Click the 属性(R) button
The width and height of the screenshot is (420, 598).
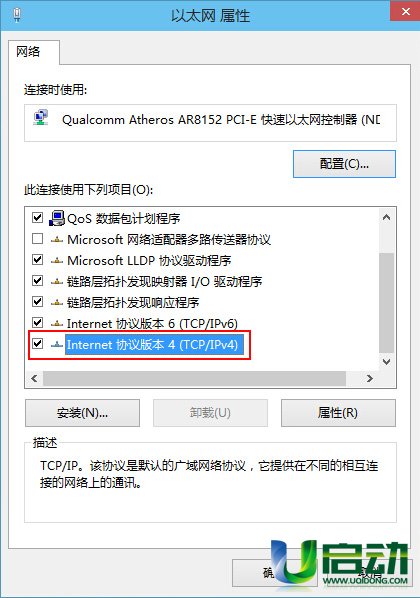click(338, 413)
